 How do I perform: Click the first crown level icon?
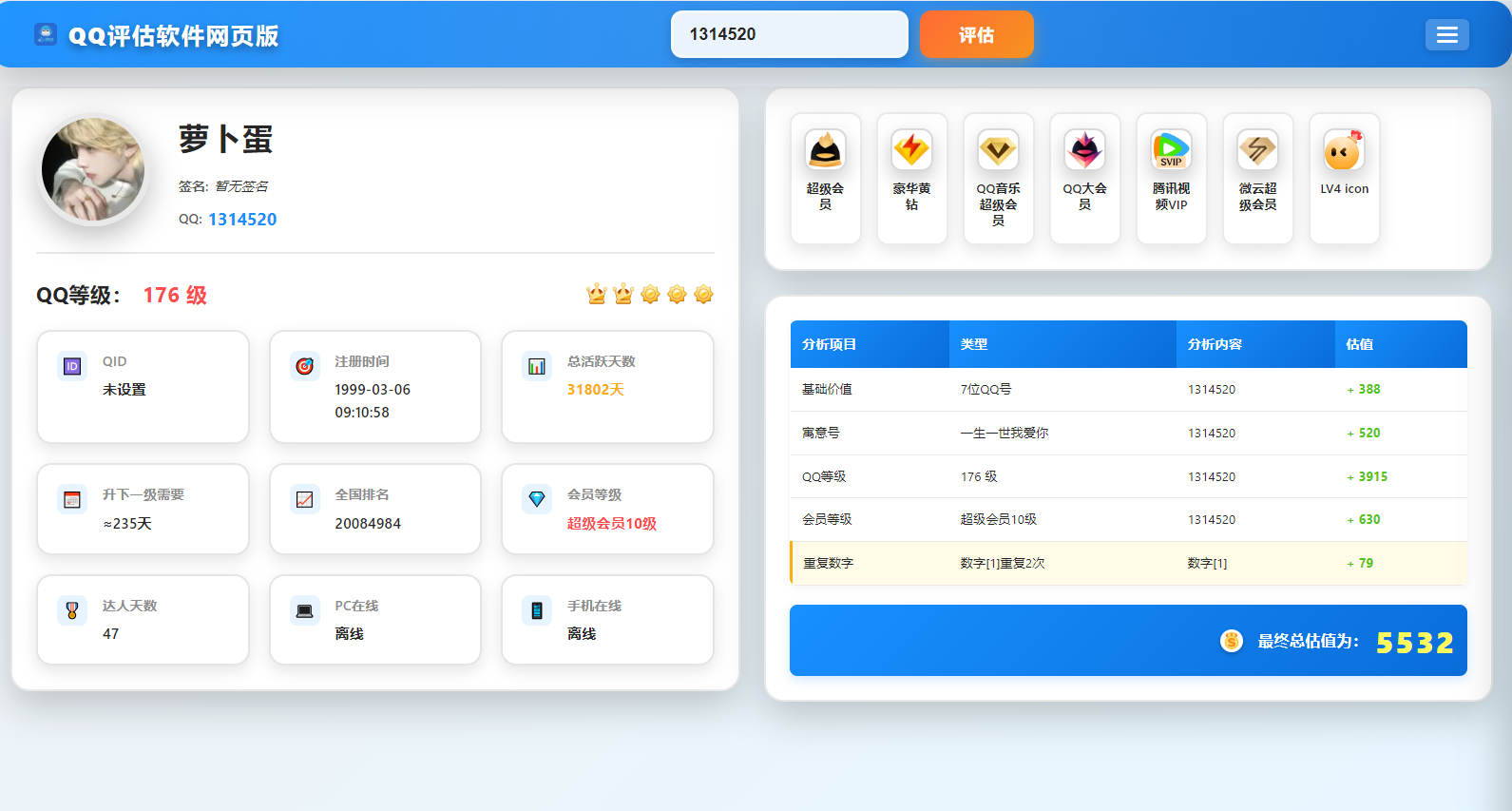click(597, 295)
